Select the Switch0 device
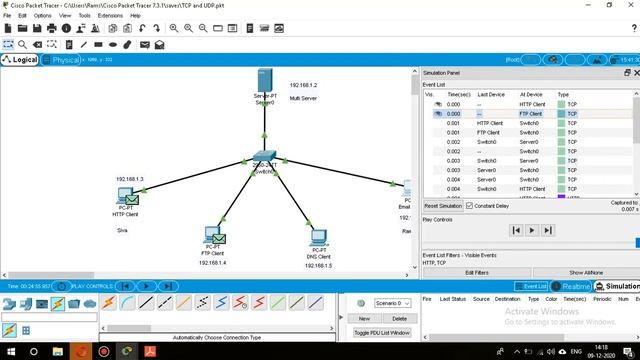The image size is (640, 360). click(264, 156)
